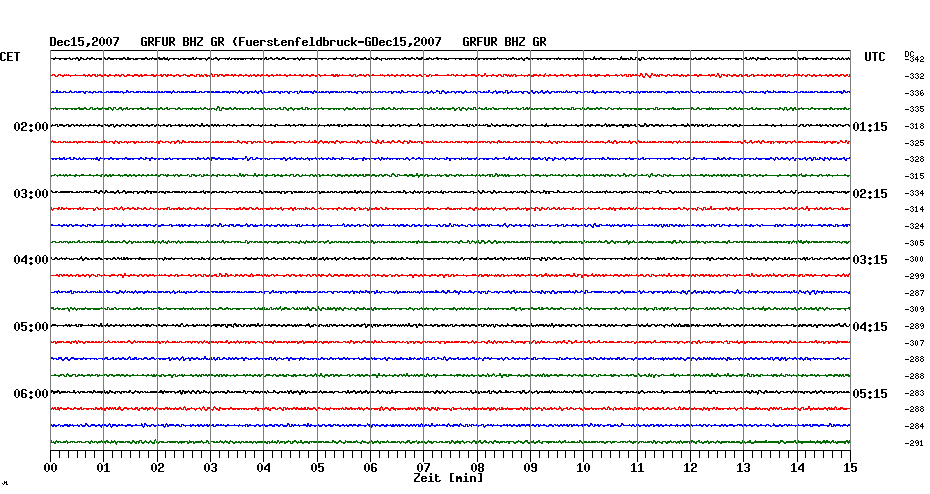Click DC offset value -332
Viewport: 930px width, 494px height.
click(914, 77)
